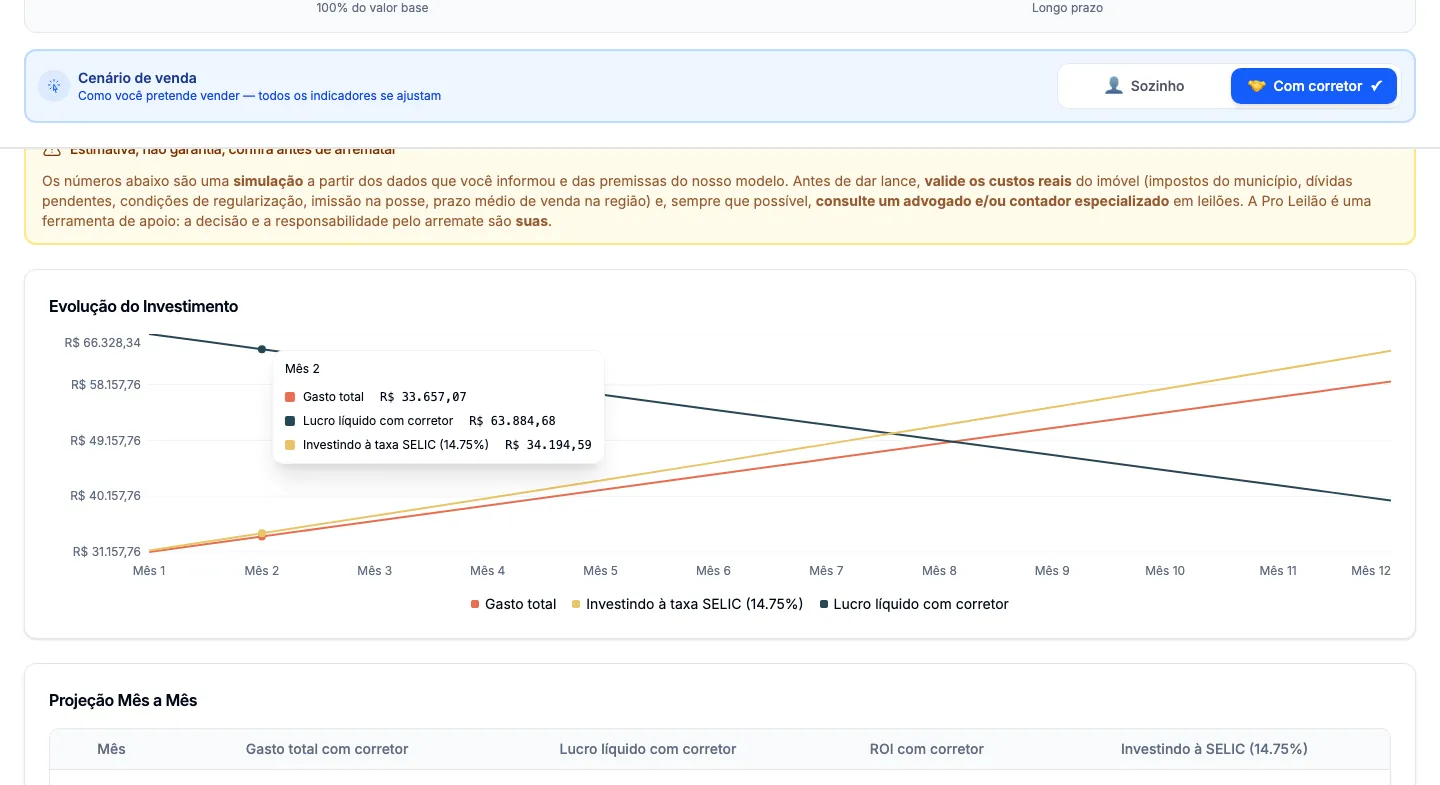Click the Mês 3 axis label
This screenshot has height=785, width=1440.
point(375,571)
